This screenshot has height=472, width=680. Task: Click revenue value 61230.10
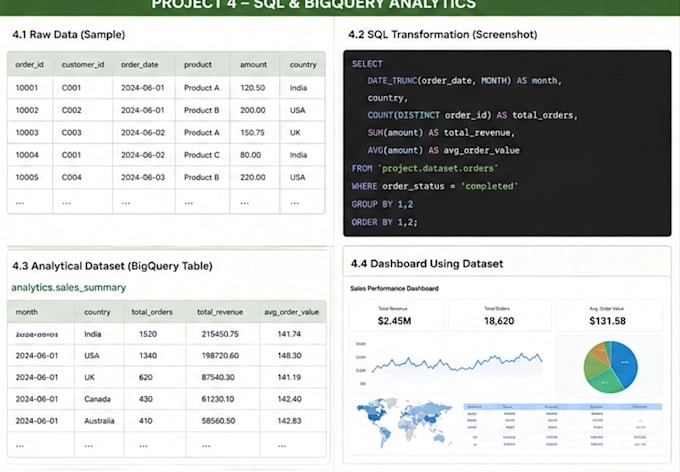(218, 399)
